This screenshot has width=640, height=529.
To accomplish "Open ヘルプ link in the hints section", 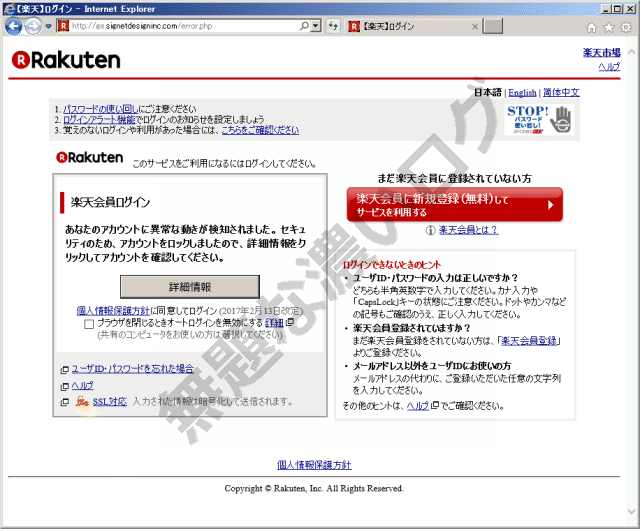I will click(x=418, y=406).
